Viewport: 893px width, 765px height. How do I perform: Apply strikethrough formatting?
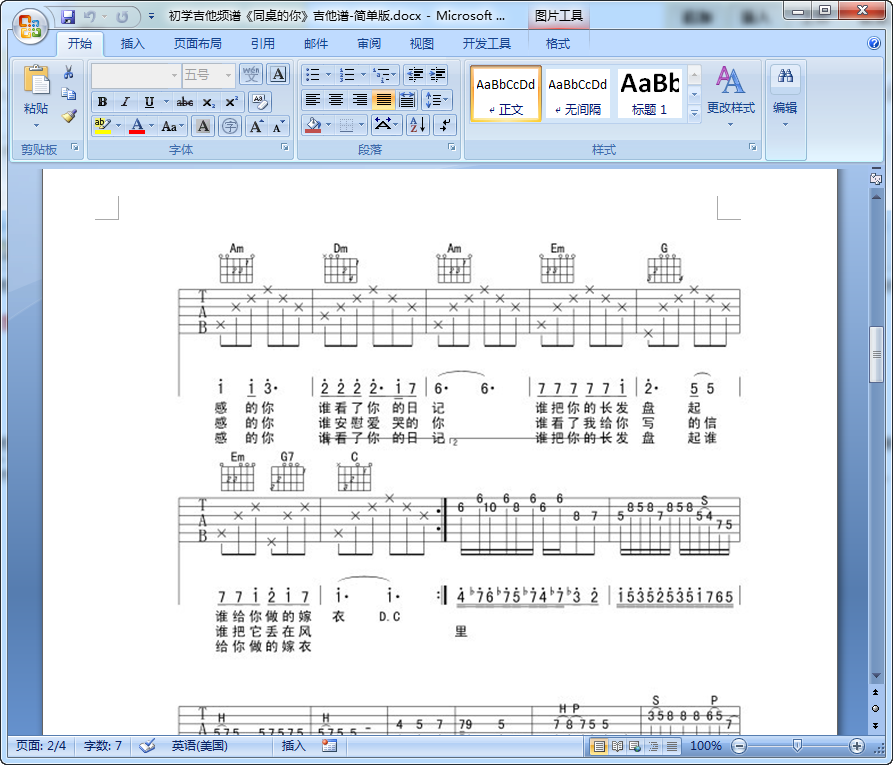pyautogui.click(x=185, y=102)
